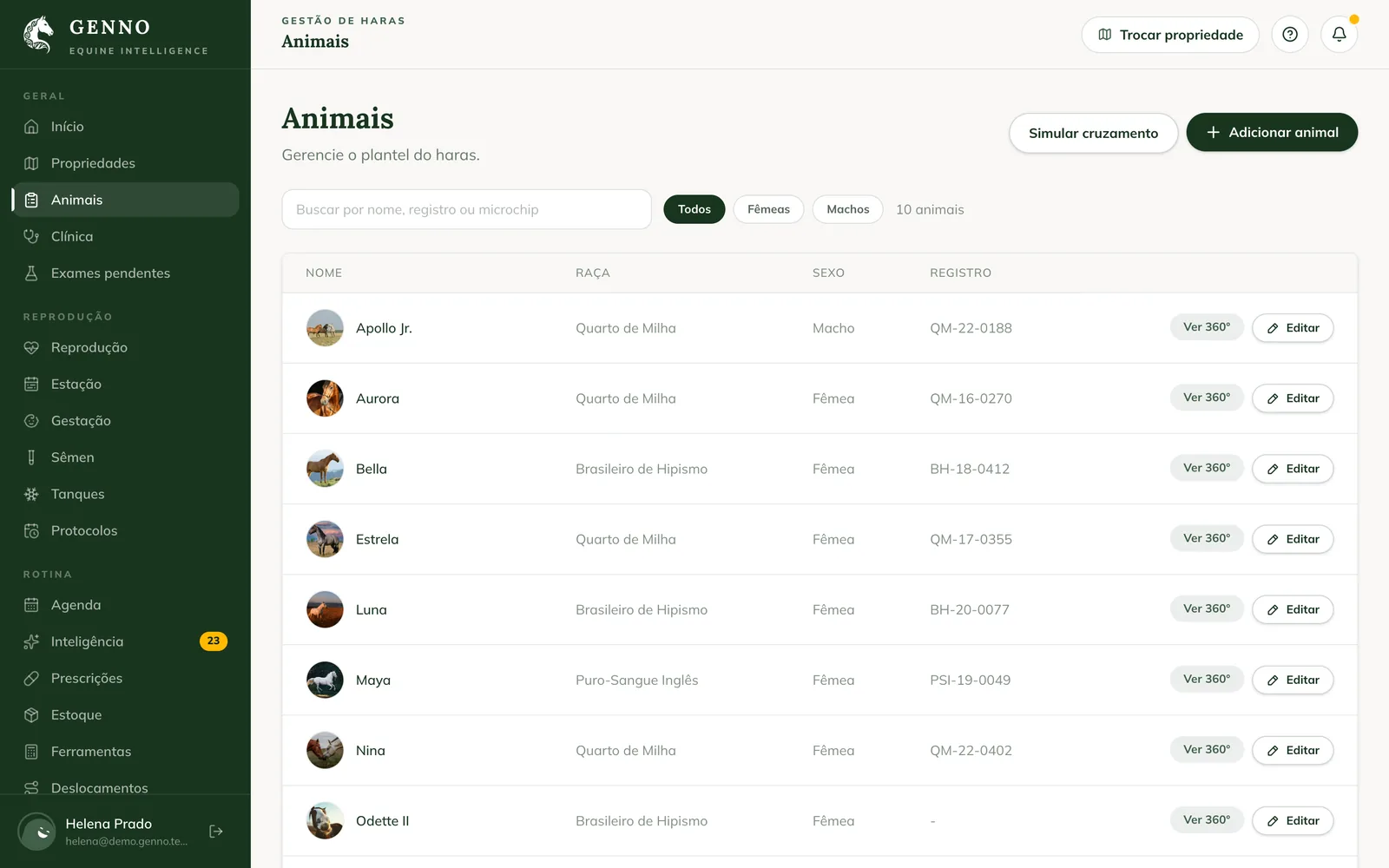Click Estrela's horse photo thumbnail
Viewport: 1389px width, 868px height.
tap(325, 539)
